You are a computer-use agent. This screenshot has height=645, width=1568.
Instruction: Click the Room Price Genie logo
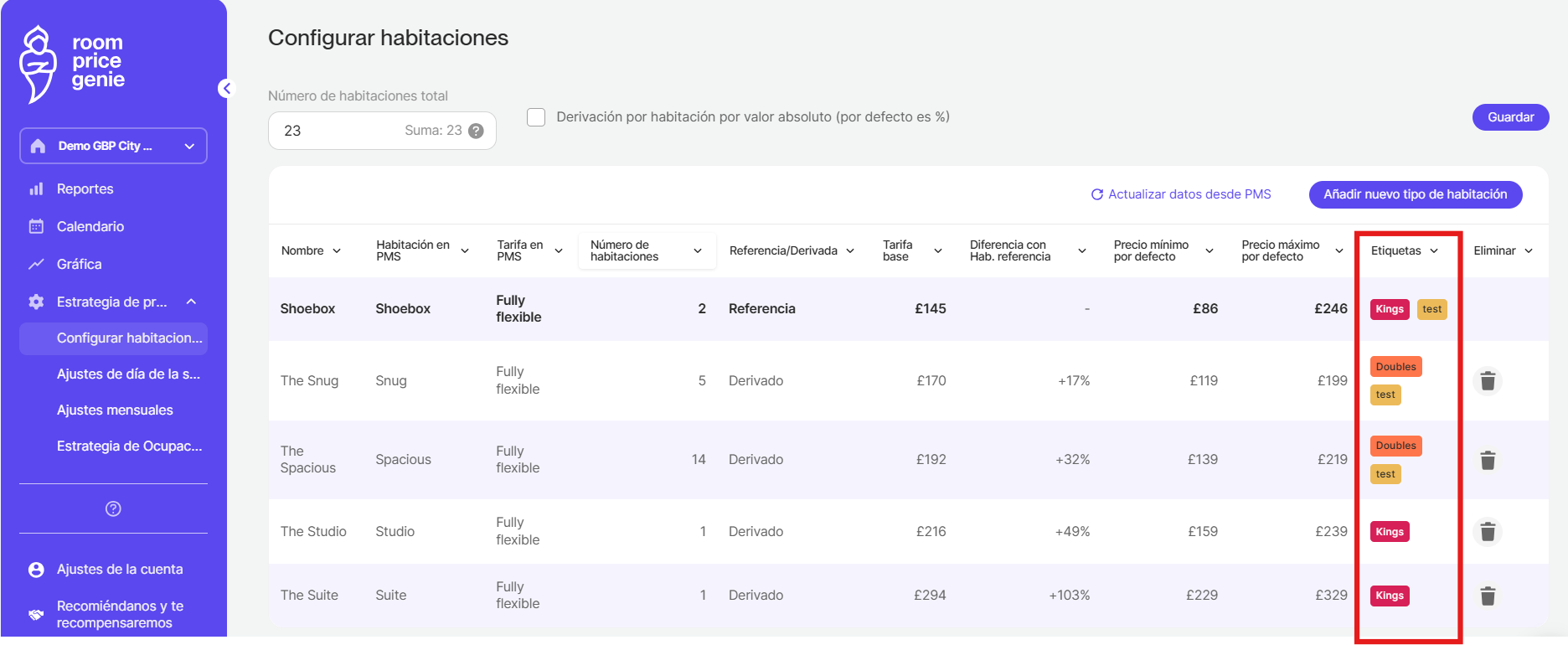pyautogui.click(x=73, y=64)
